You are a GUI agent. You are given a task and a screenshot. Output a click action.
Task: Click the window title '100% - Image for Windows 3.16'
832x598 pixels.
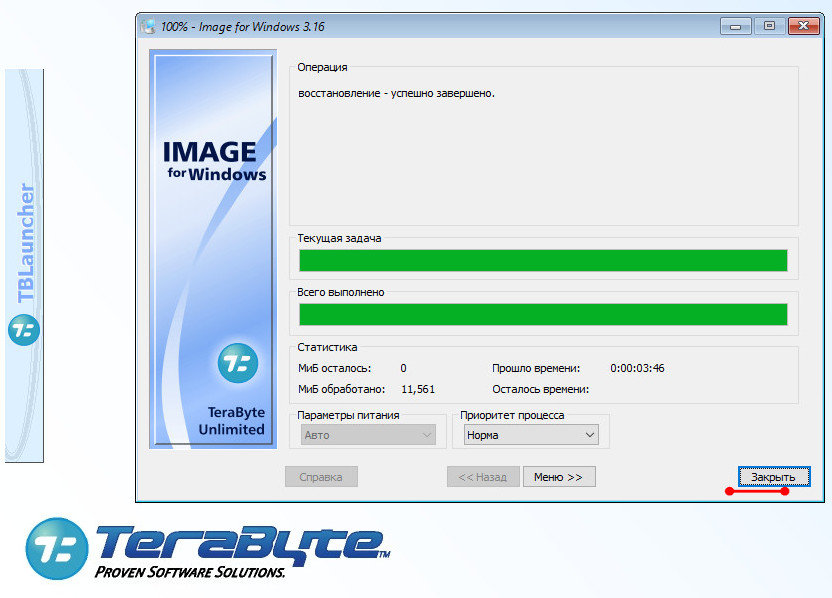click(x=242, y=27)
